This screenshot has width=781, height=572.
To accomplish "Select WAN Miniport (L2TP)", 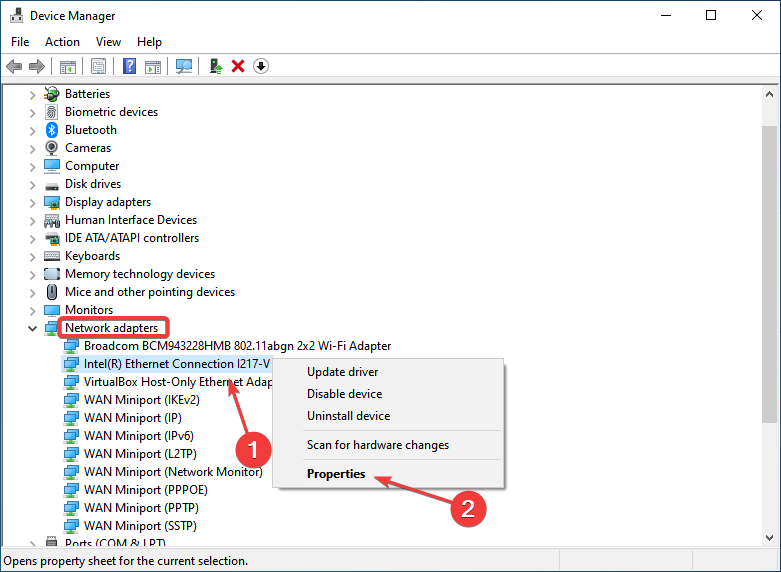I will (140, 453).
